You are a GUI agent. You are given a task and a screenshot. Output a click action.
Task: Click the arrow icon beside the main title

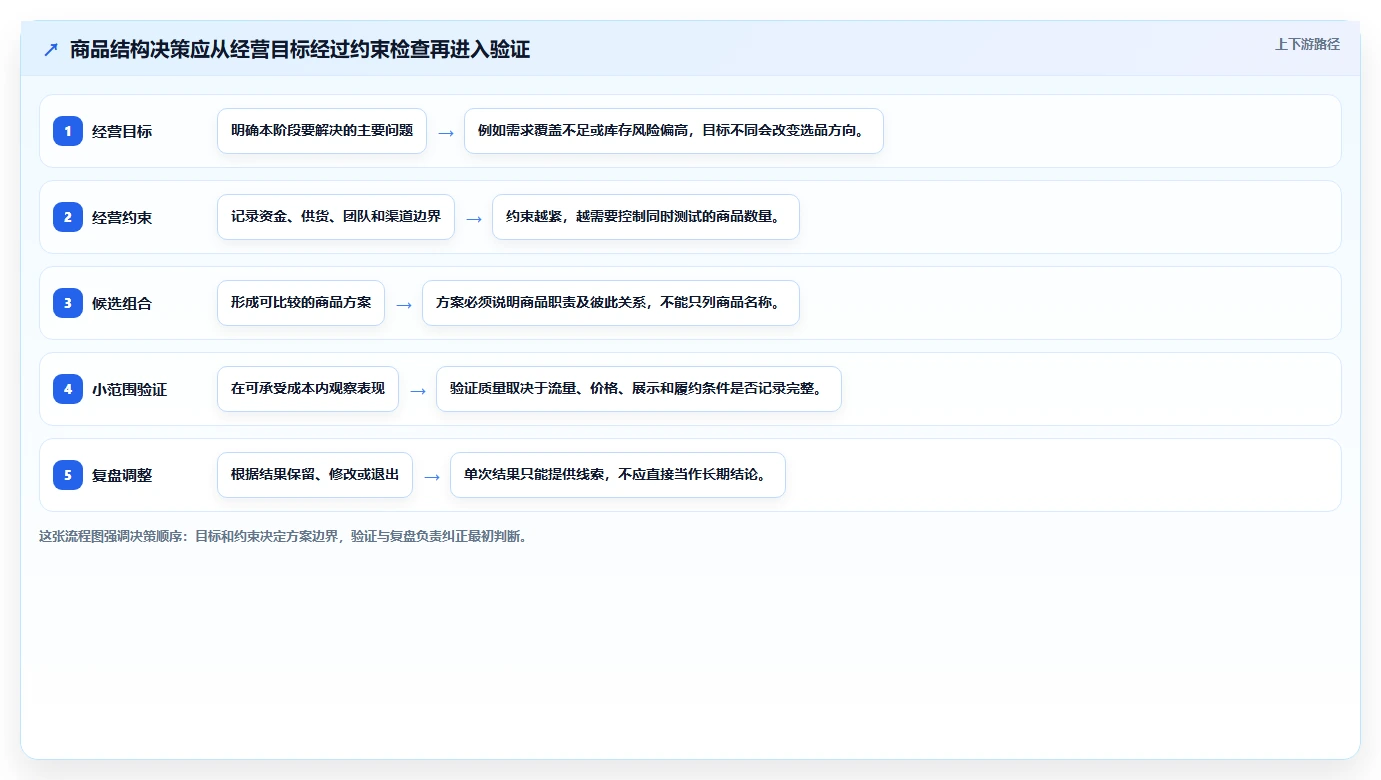(x=51, y=50)
